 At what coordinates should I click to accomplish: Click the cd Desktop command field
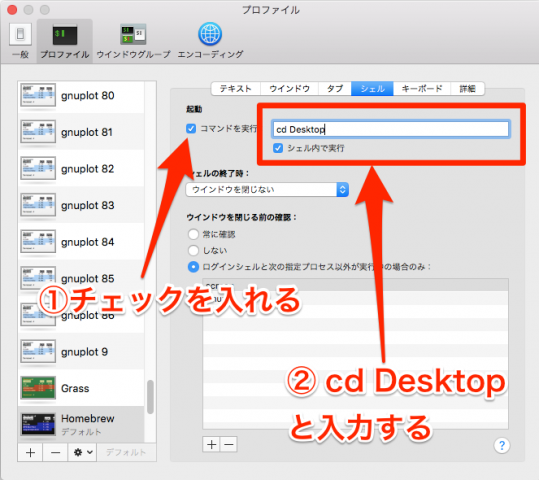[390, 129]
